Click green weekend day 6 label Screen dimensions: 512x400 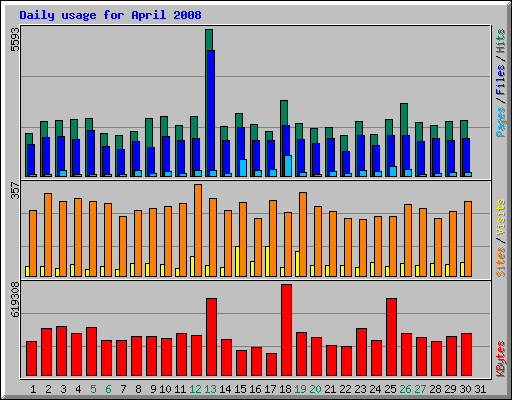[x=108, y=389]
